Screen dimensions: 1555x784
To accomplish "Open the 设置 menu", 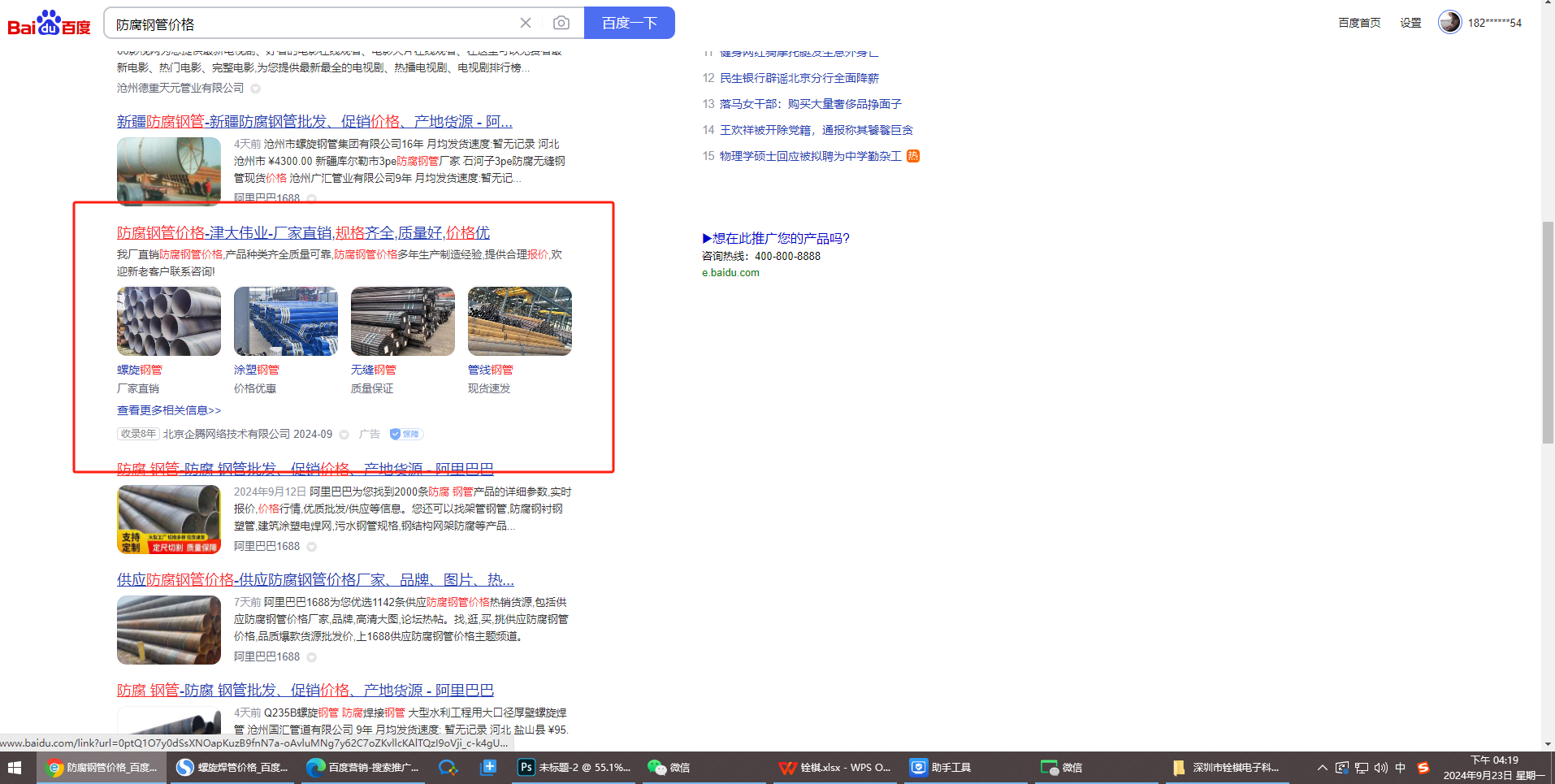I will click(1410, 23).
